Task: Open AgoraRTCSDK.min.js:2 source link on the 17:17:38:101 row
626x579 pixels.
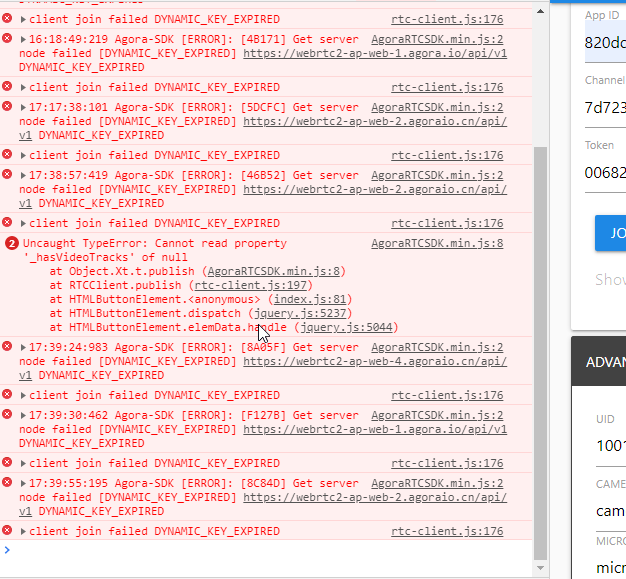Action: coord(437,107)
